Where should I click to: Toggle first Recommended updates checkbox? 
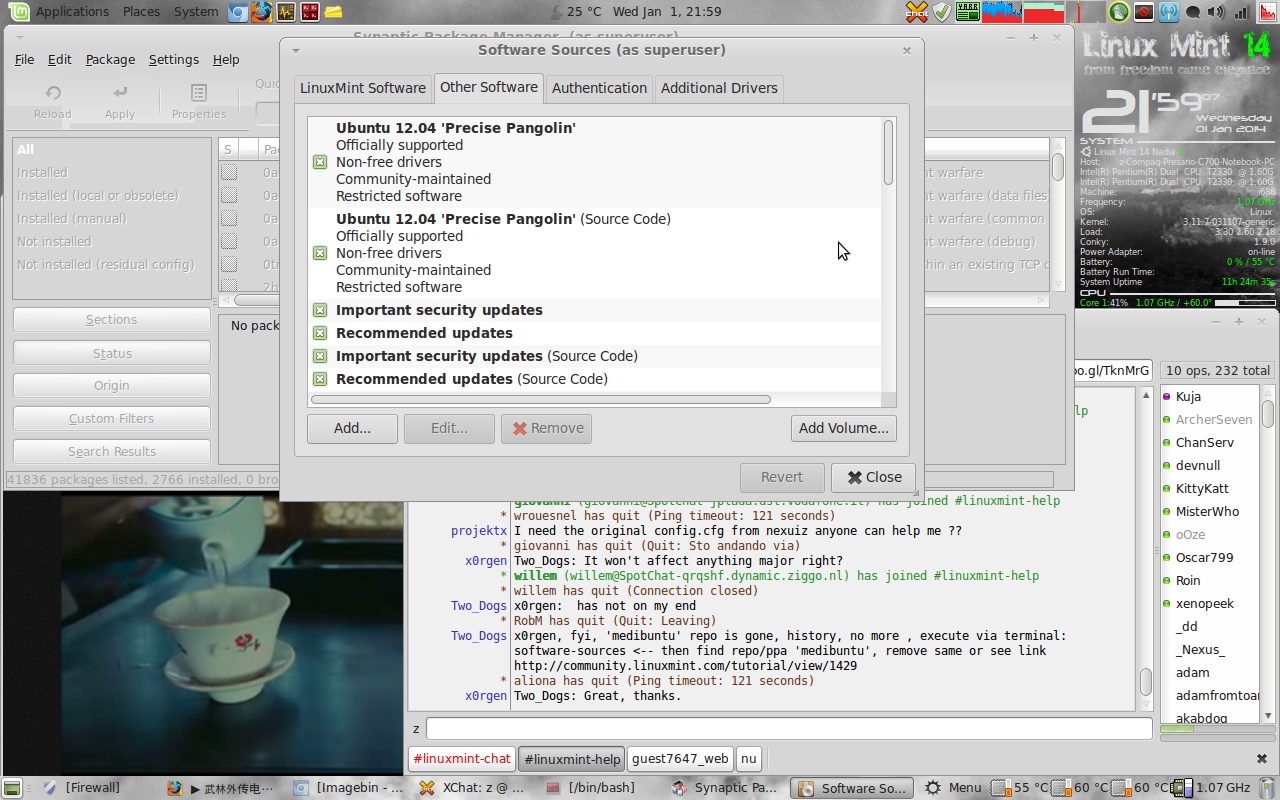320,333
